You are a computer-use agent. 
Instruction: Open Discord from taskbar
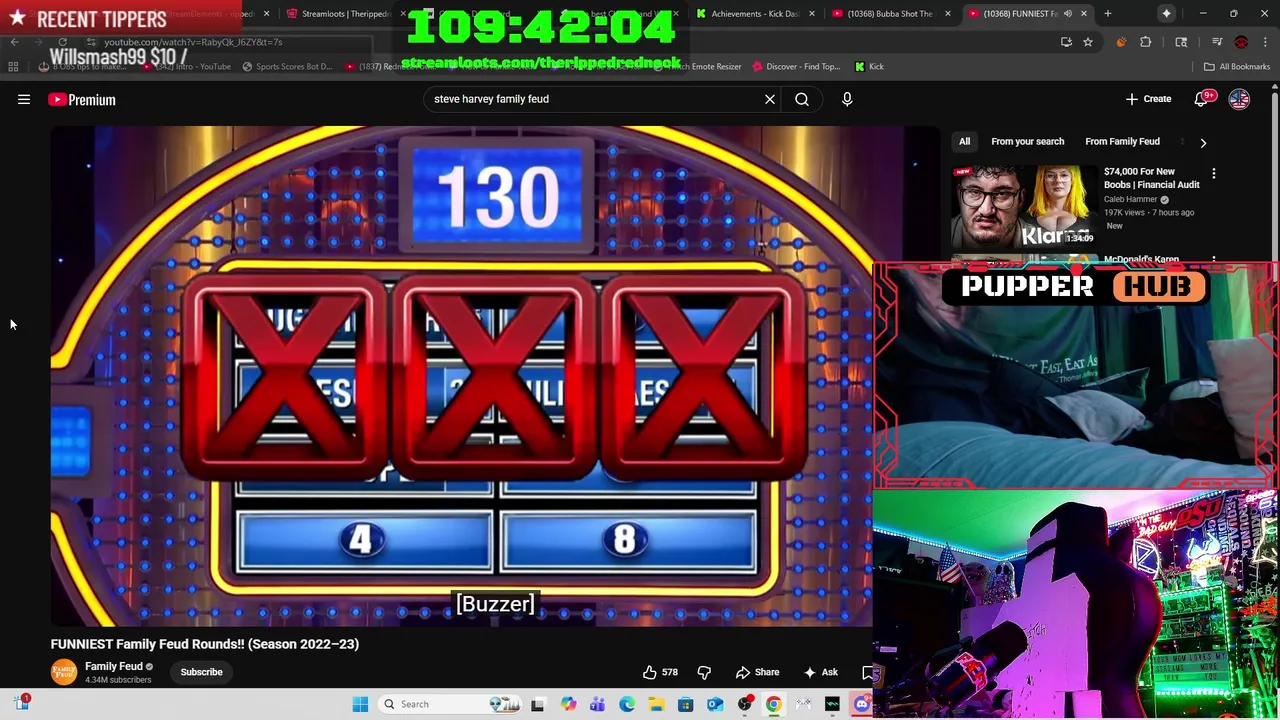click(862, 704)
